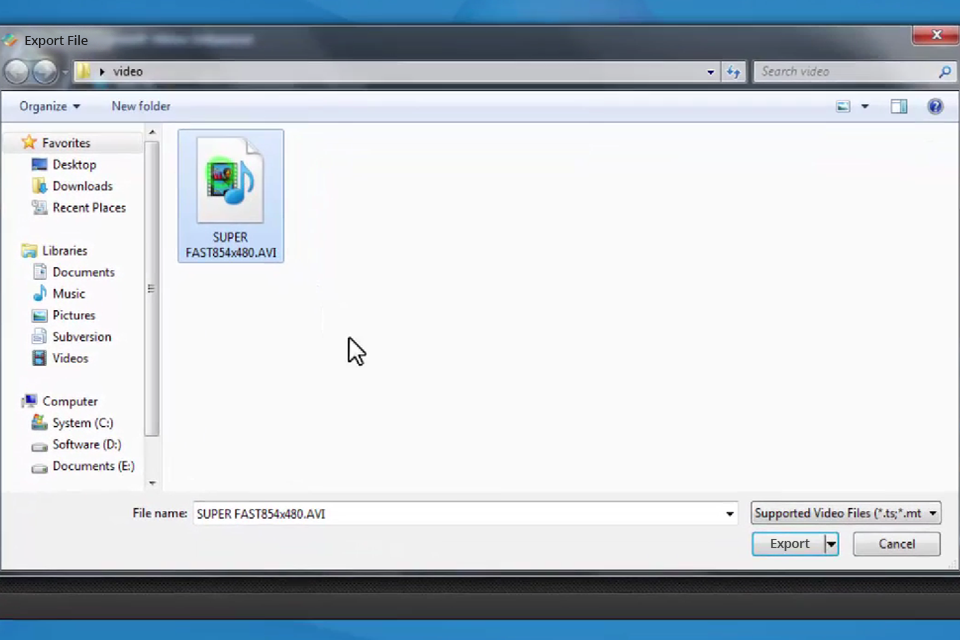
Task: Open Desktop in Favorites
Action: [74, 164]
